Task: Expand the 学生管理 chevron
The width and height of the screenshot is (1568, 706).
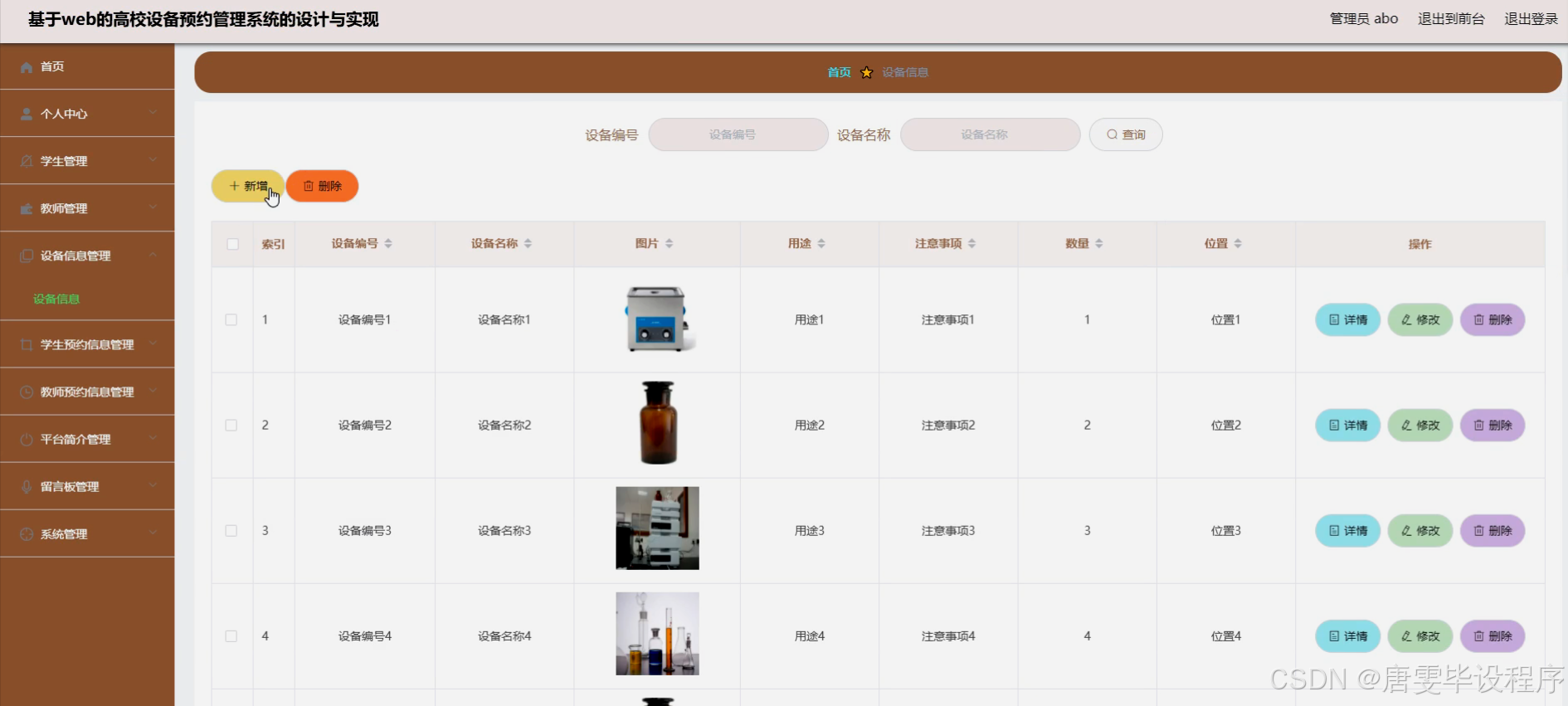Action: (x=153, y=160)
